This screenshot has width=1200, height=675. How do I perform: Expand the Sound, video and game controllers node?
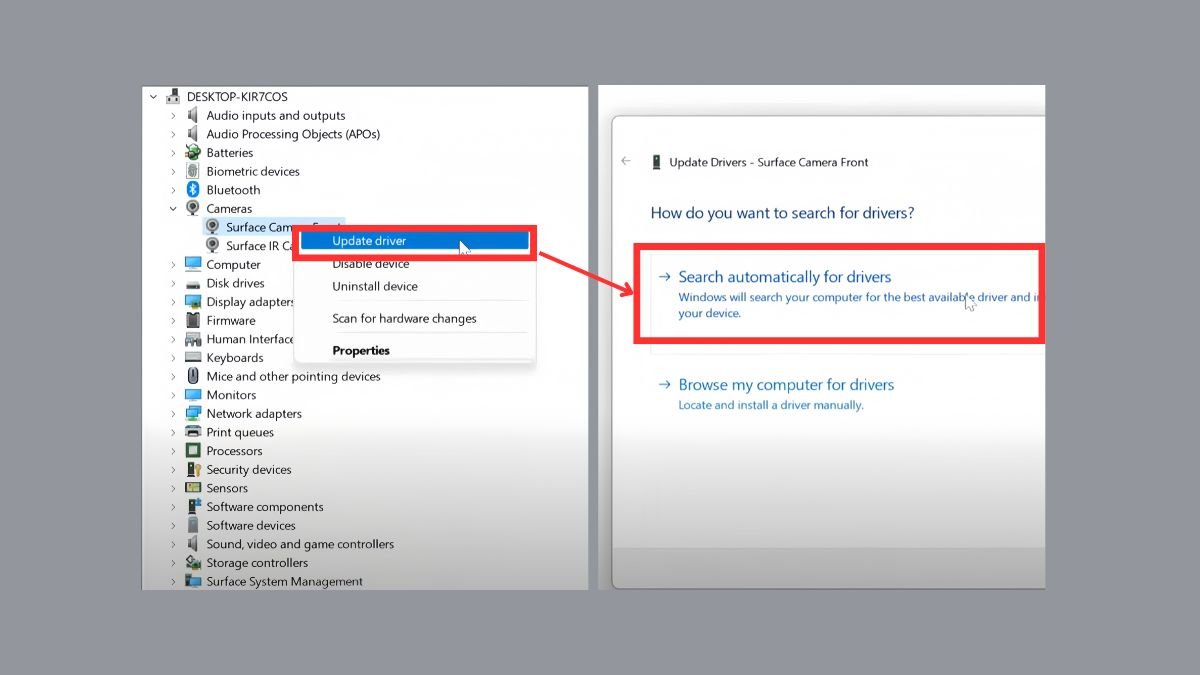[173, 545]
